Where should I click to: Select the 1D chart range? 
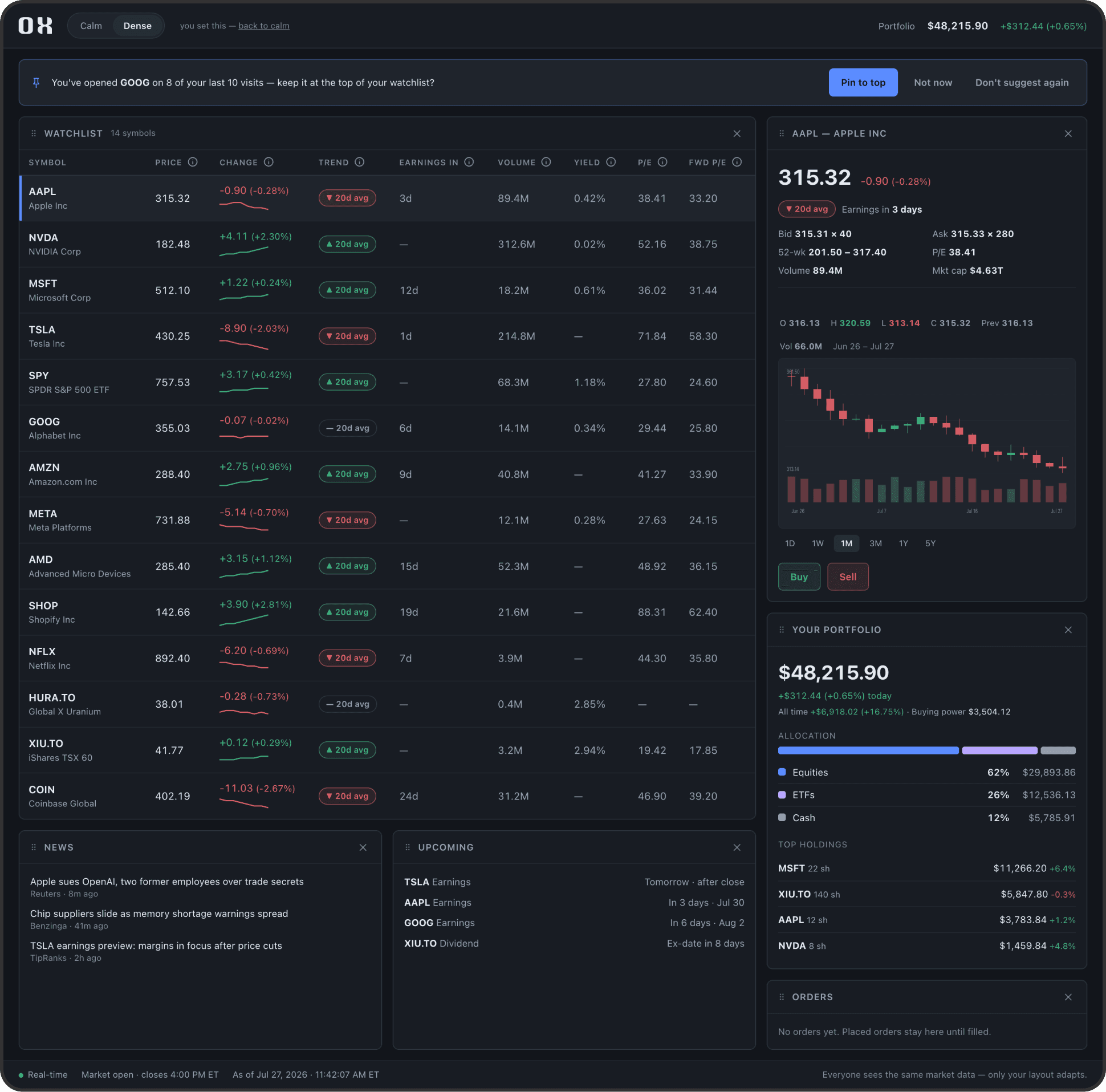(790, 543)
